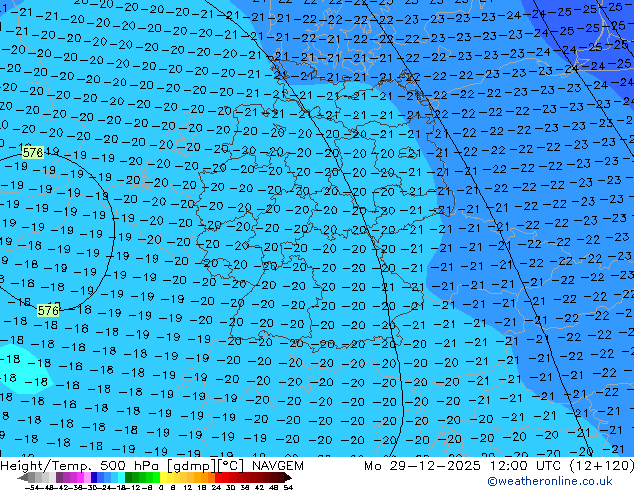Click the lower 576 height contour label
This screenshot has width=634, height=490.
(x=48, y=310)
